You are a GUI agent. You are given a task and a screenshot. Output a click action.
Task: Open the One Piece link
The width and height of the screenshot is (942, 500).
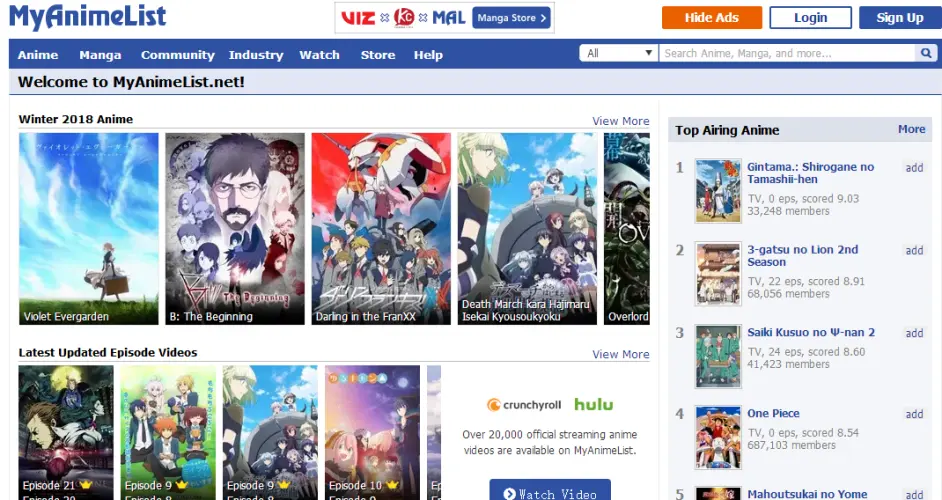(773, 413)
